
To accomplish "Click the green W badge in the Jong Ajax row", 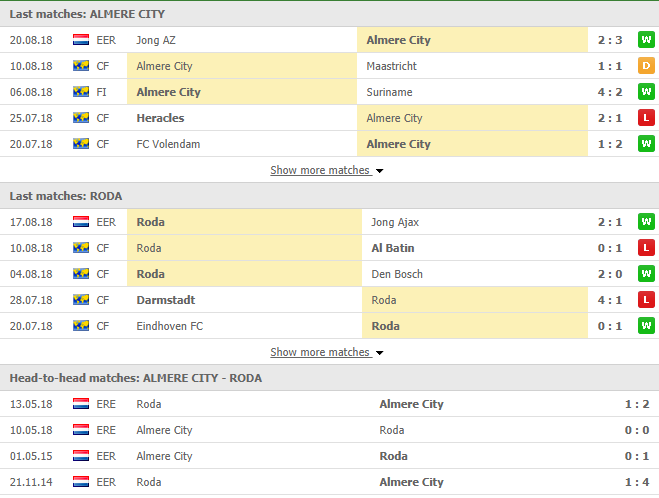I will pos(646,222).
